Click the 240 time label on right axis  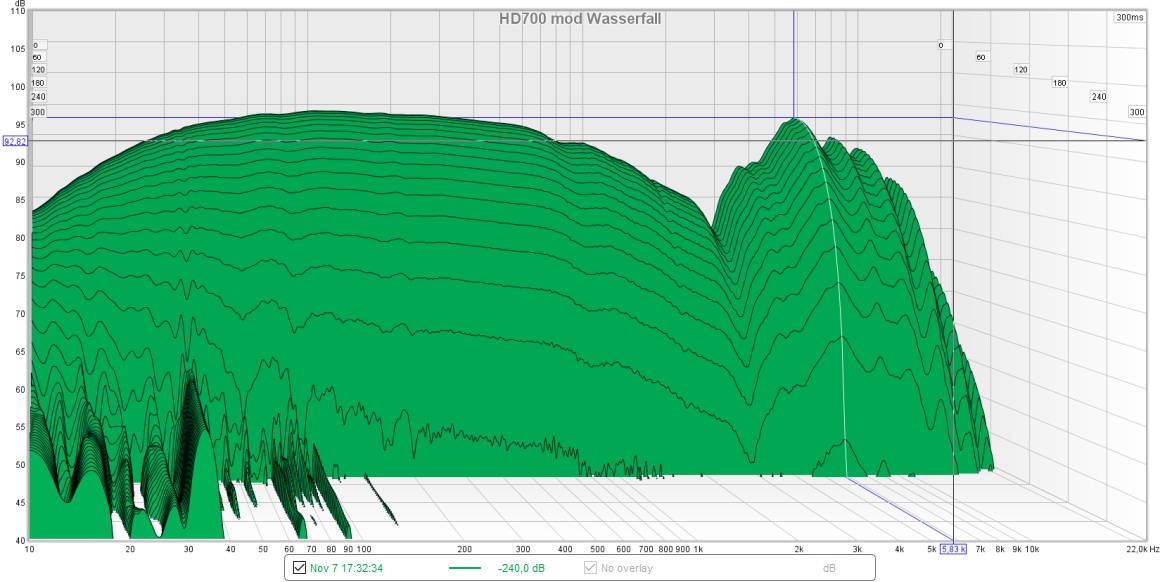pos(1098,94)
